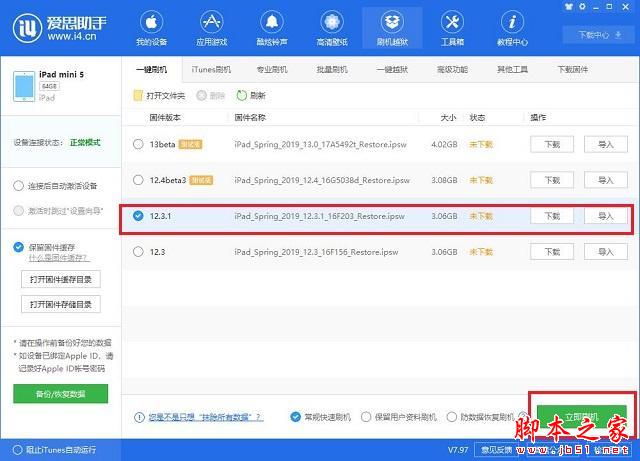
Task: Click iPad_Spring_2019_13.0_17A5492t_Restore.ipsw file name
Action: pos(320,144)
